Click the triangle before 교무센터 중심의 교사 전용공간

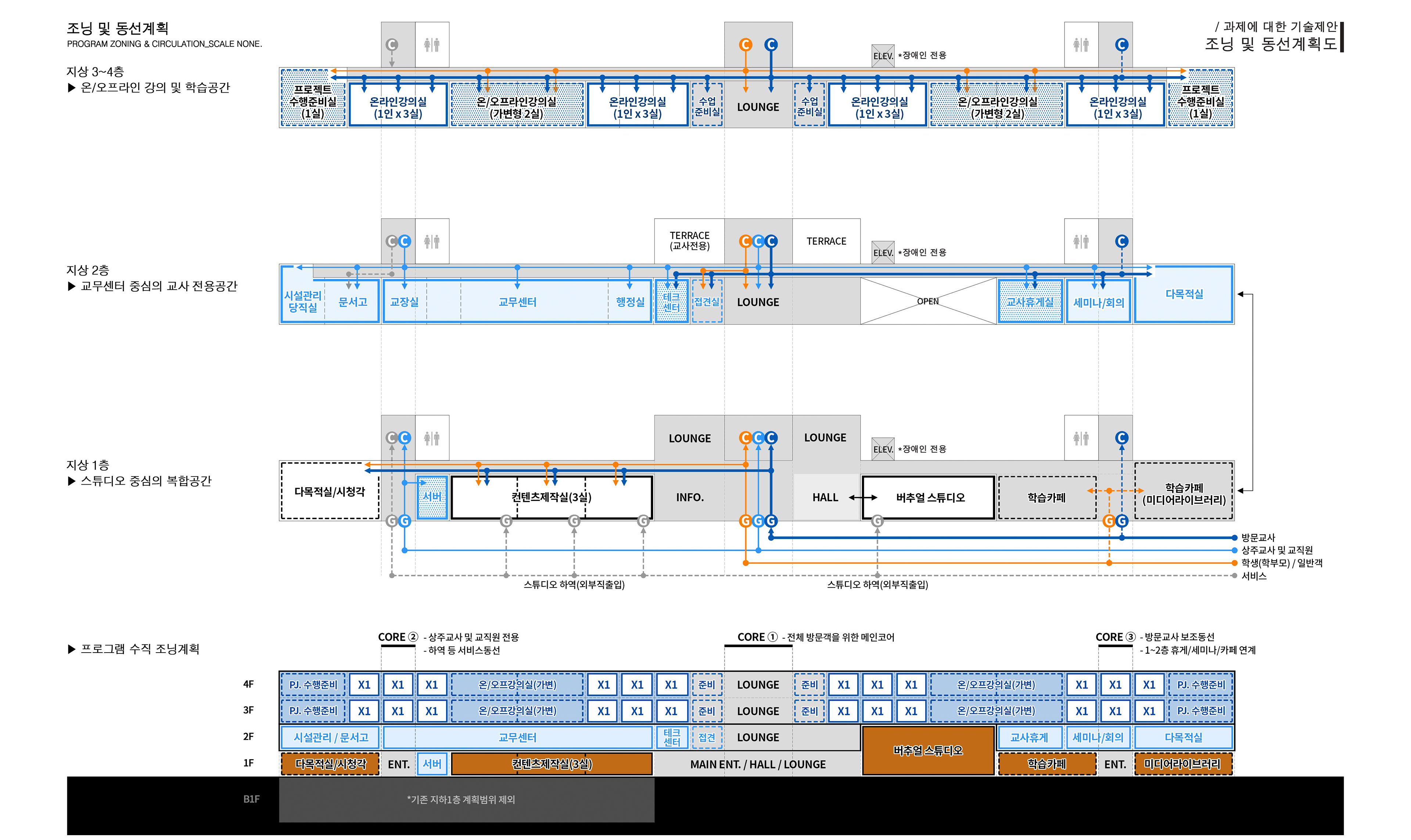[x=71, y=286]
